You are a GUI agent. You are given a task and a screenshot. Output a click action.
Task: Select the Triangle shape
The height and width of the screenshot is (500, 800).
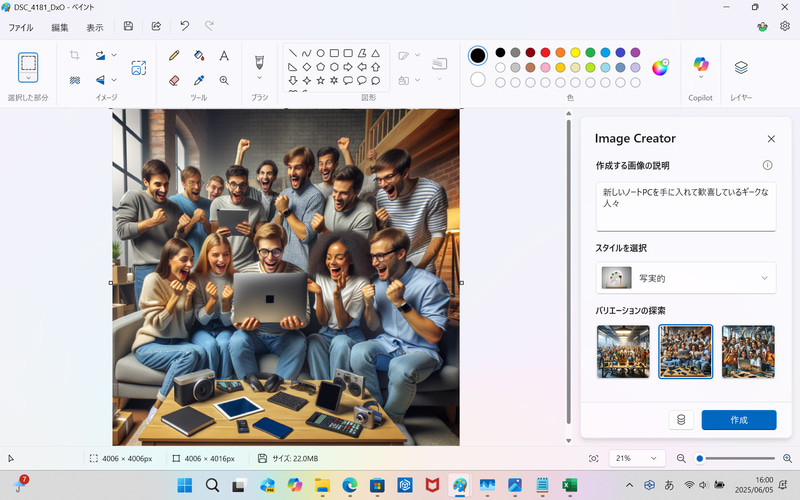click(376, 53)
